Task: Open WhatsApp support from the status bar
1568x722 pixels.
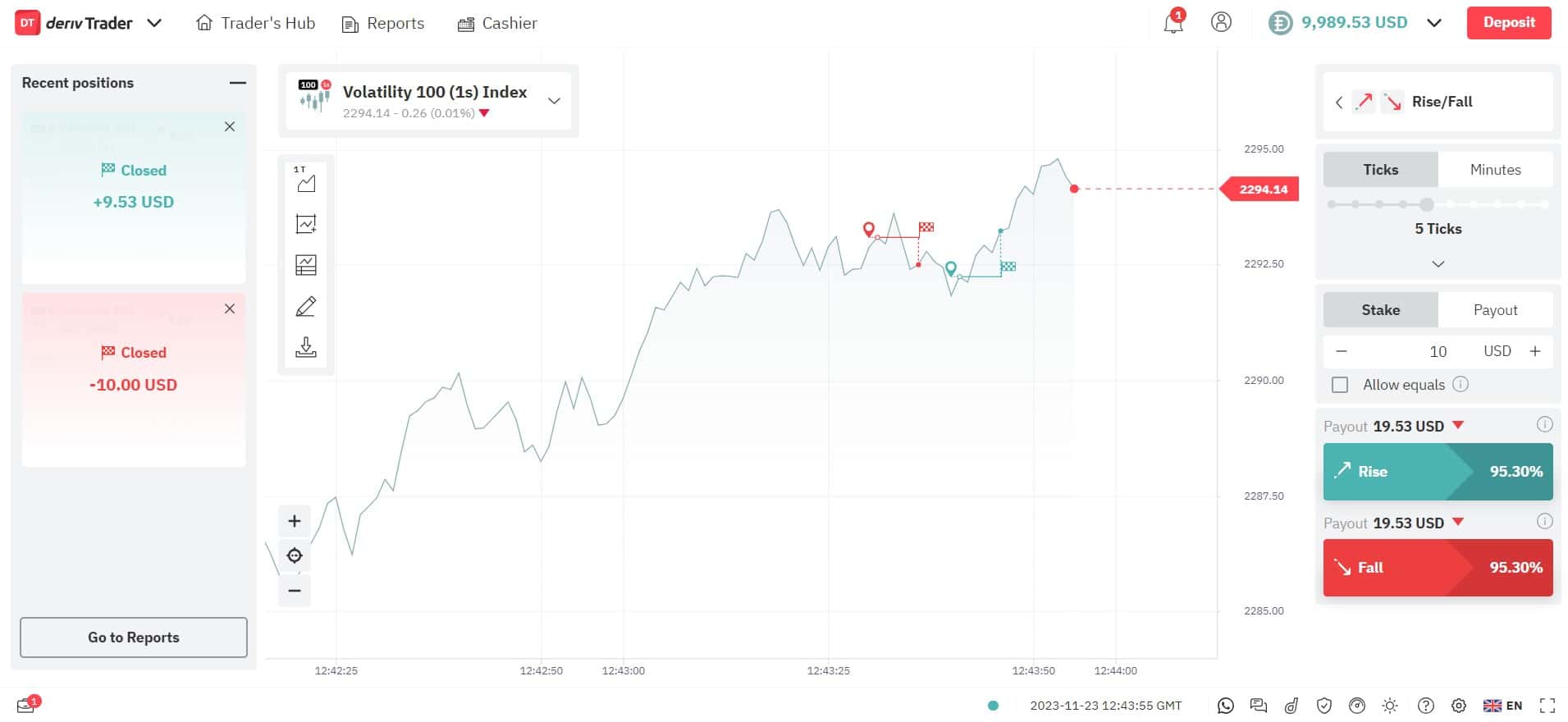Action: 1226,705
